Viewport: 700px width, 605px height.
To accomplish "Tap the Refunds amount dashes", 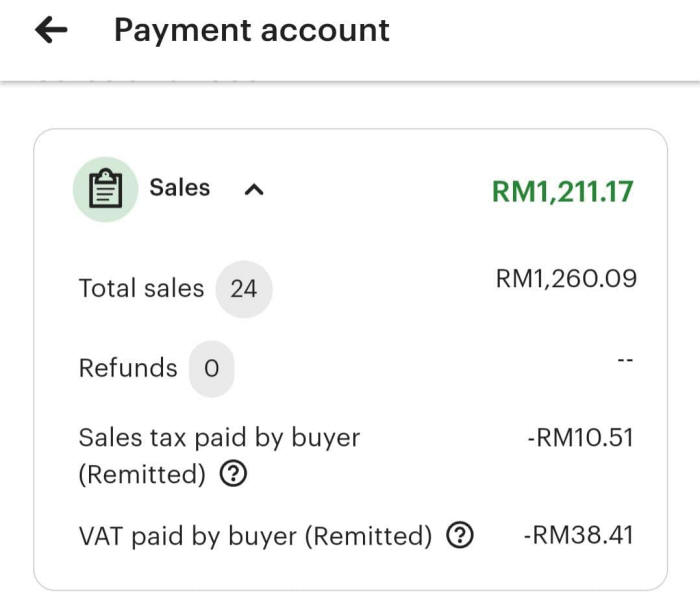I will (x=625, y=359).
